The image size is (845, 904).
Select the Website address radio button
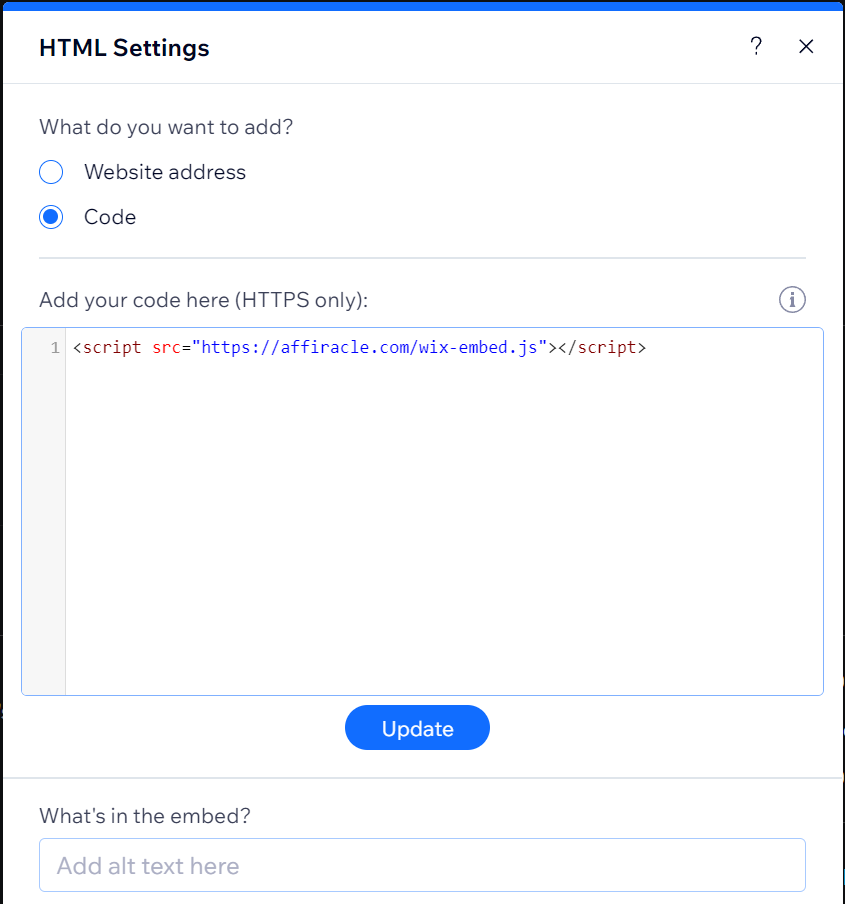[x=51, y=172]
